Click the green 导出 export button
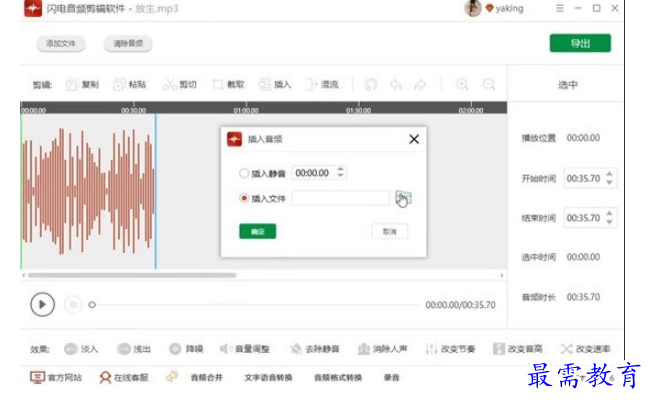 click(580, 43)
